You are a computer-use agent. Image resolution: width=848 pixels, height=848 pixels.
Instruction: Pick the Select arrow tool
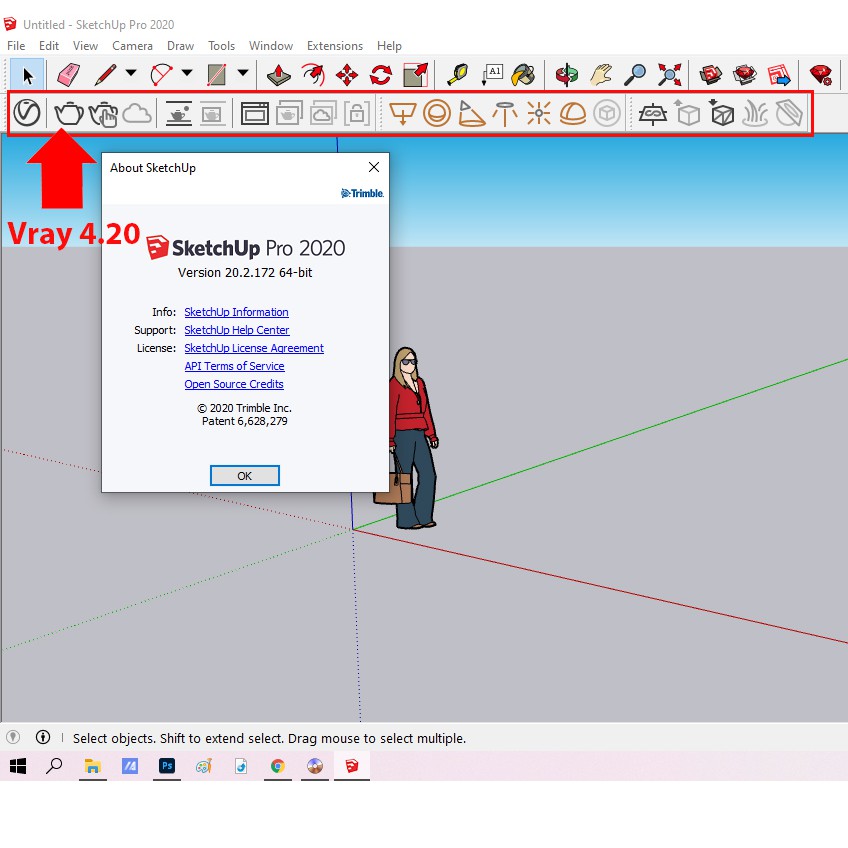pyautogui.click(x=27, y=73)
